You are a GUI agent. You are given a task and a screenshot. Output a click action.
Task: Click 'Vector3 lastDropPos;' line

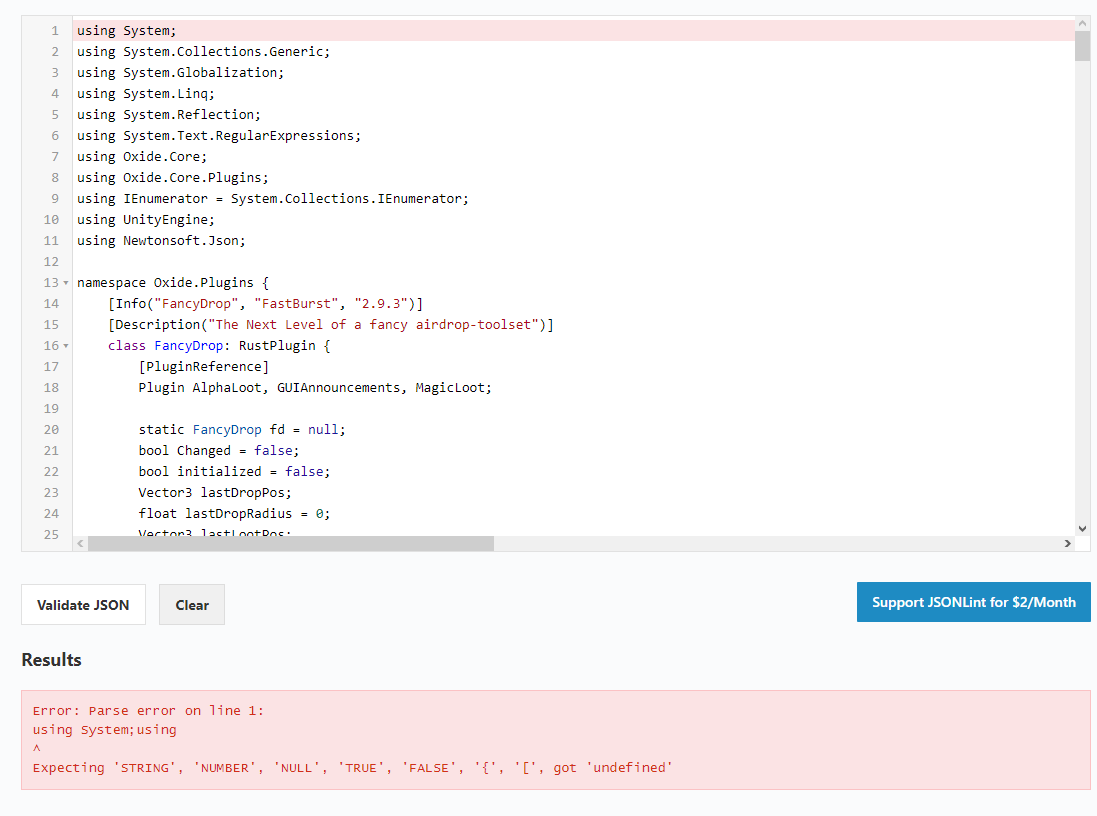(x=215, y=493)
